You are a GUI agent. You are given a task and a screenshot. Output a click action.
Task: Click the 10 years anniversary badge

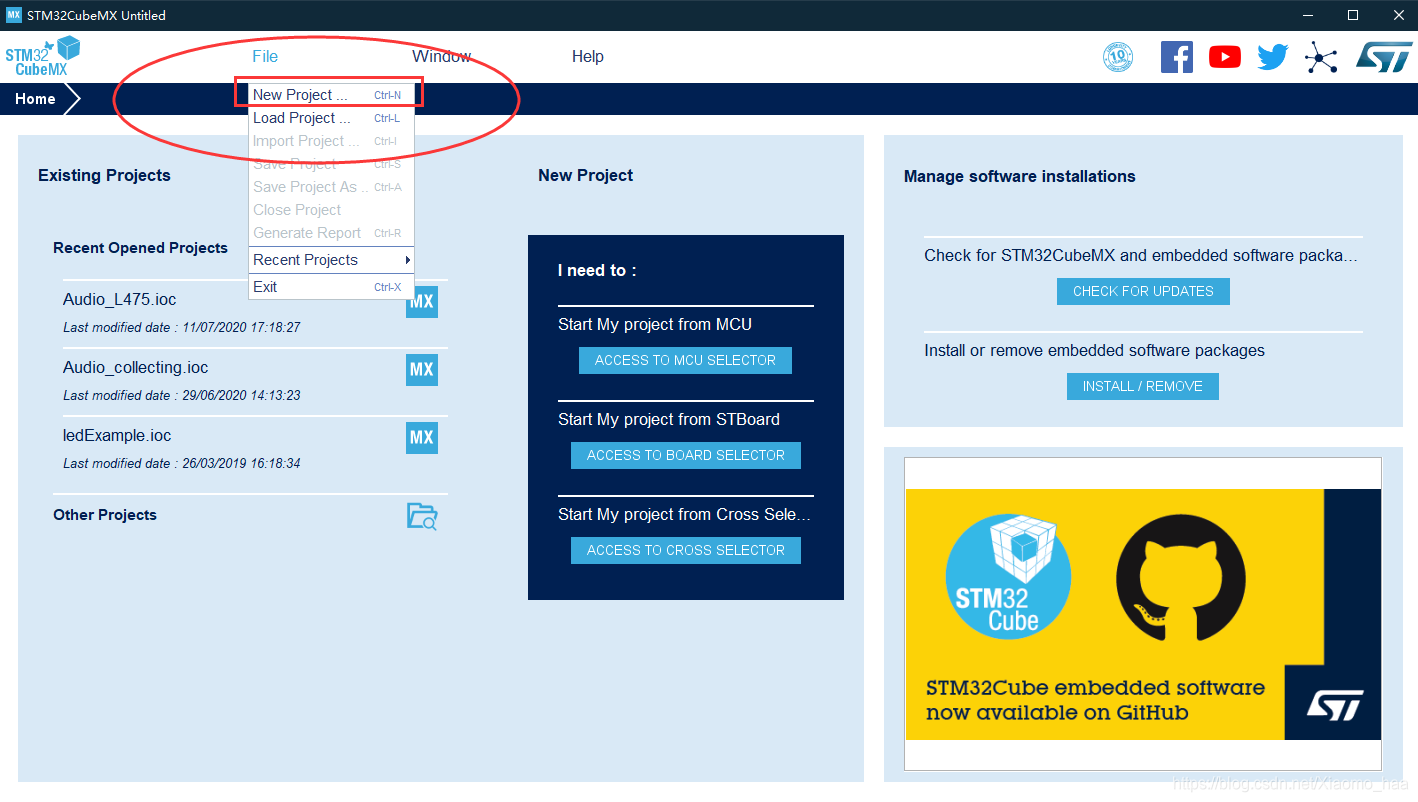[1118, 57]
